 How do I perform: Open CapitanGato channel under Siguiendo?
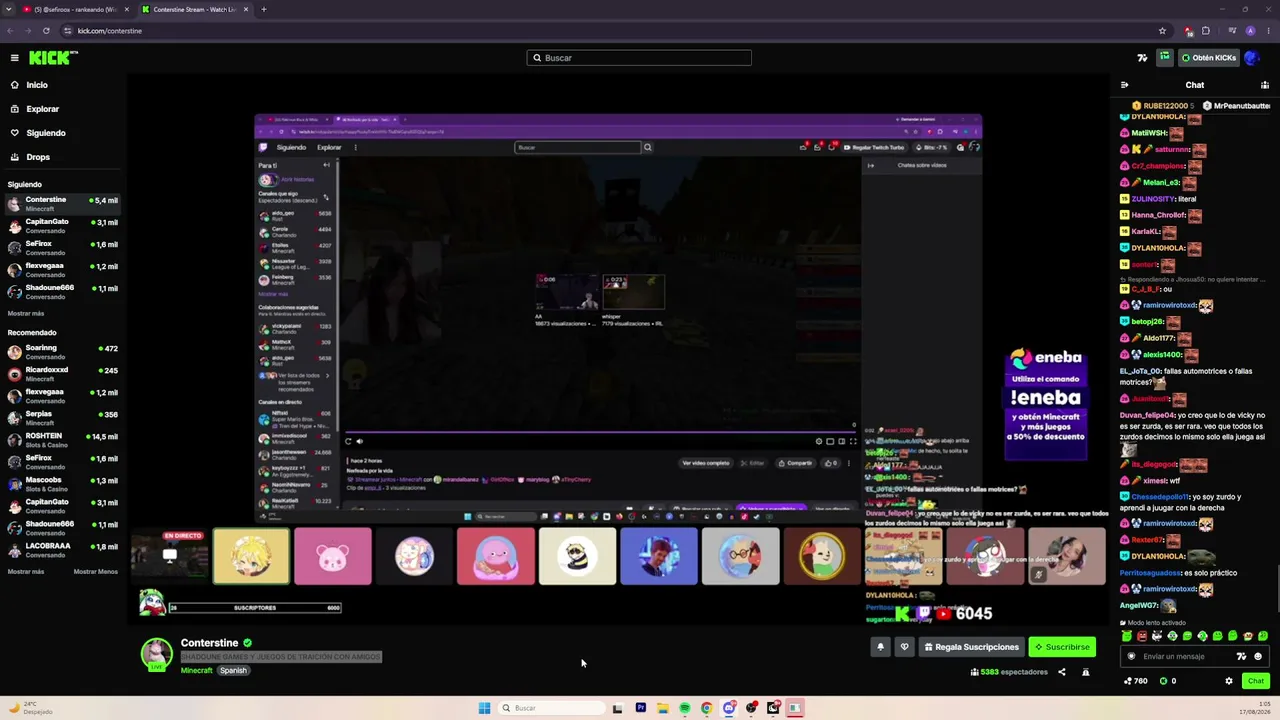tap(62, 226)
